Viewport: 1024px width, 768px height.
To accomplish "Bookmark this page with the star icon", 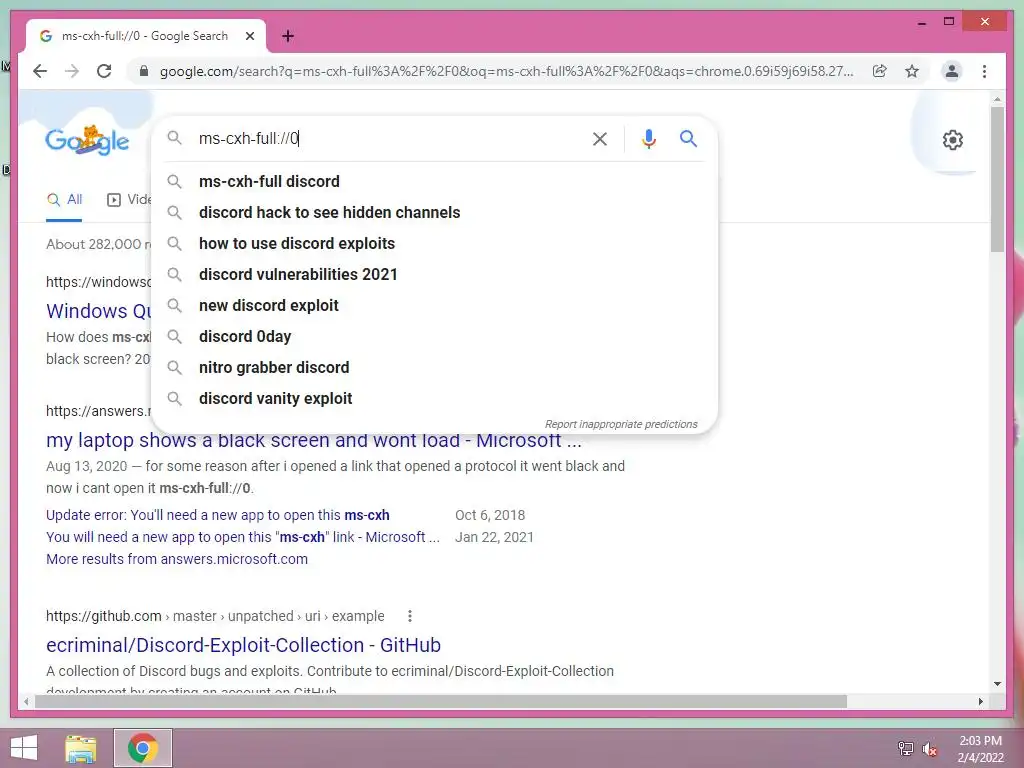I will [912, 71].
